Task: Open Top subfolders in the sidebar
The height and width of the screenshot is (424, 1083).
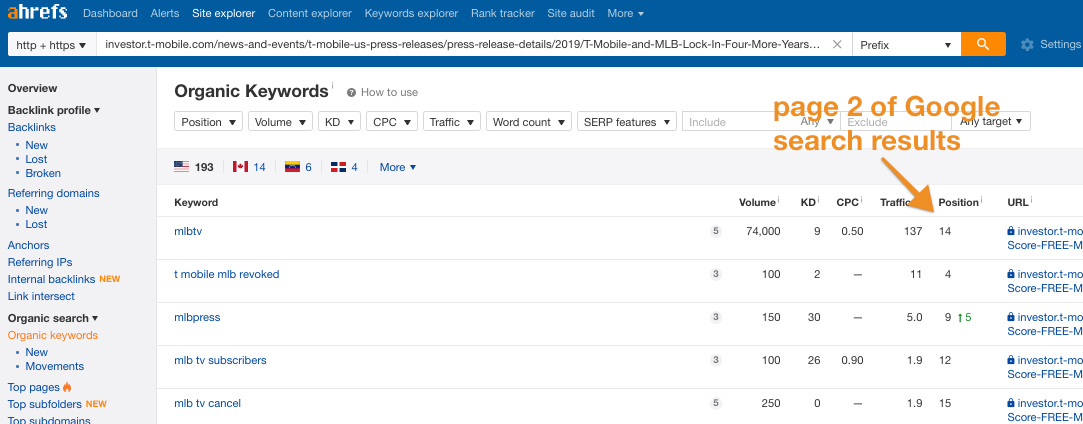Action: click(x=45, y=404)
